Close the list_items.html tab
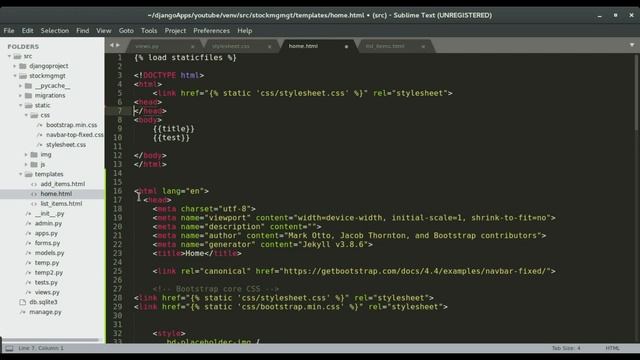Image resolution: width=640 pixels, height=360 pixels. tap(423, 47)
